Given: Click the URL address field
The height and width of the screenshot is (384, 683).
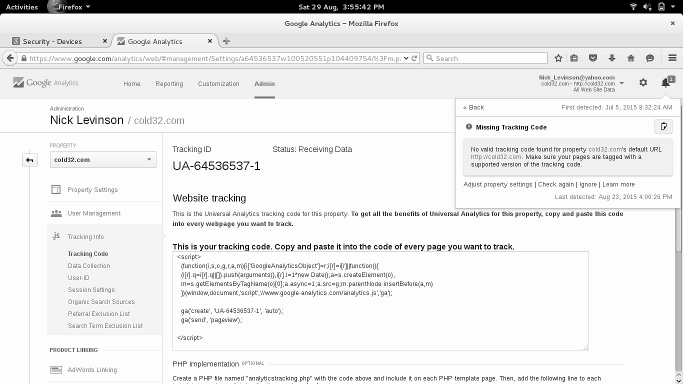Looking at the screenshot, I should tap(216, 58).
